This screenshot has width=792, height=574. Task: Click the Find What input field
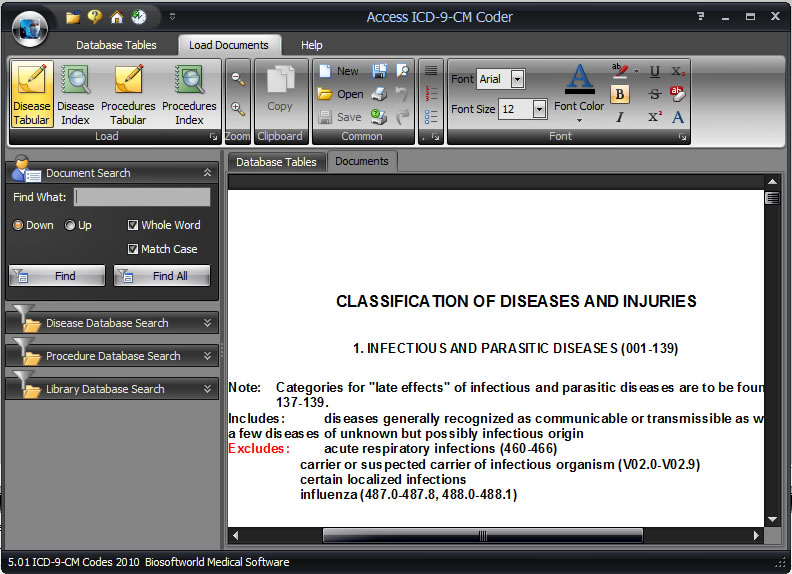142,197
